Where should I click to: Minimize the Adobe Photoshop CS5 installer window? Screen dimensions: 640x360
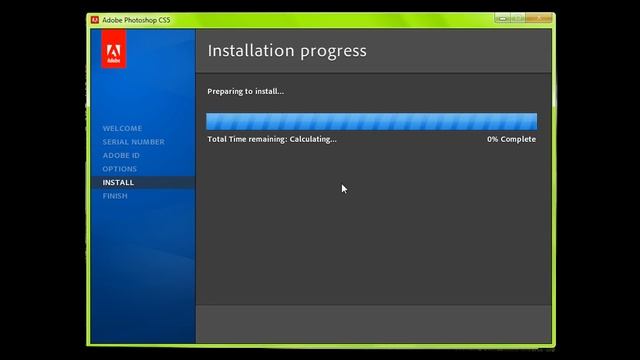pos(502,18)
